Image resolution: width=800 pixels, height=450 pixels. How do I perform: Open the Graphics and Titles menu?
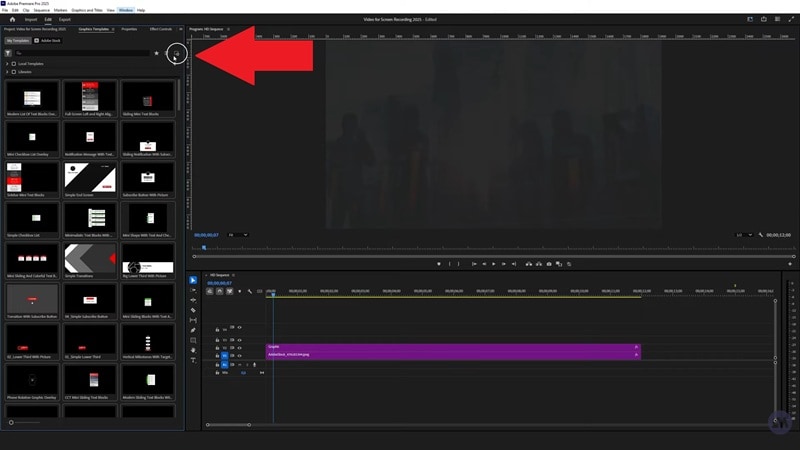click(87, 10)
